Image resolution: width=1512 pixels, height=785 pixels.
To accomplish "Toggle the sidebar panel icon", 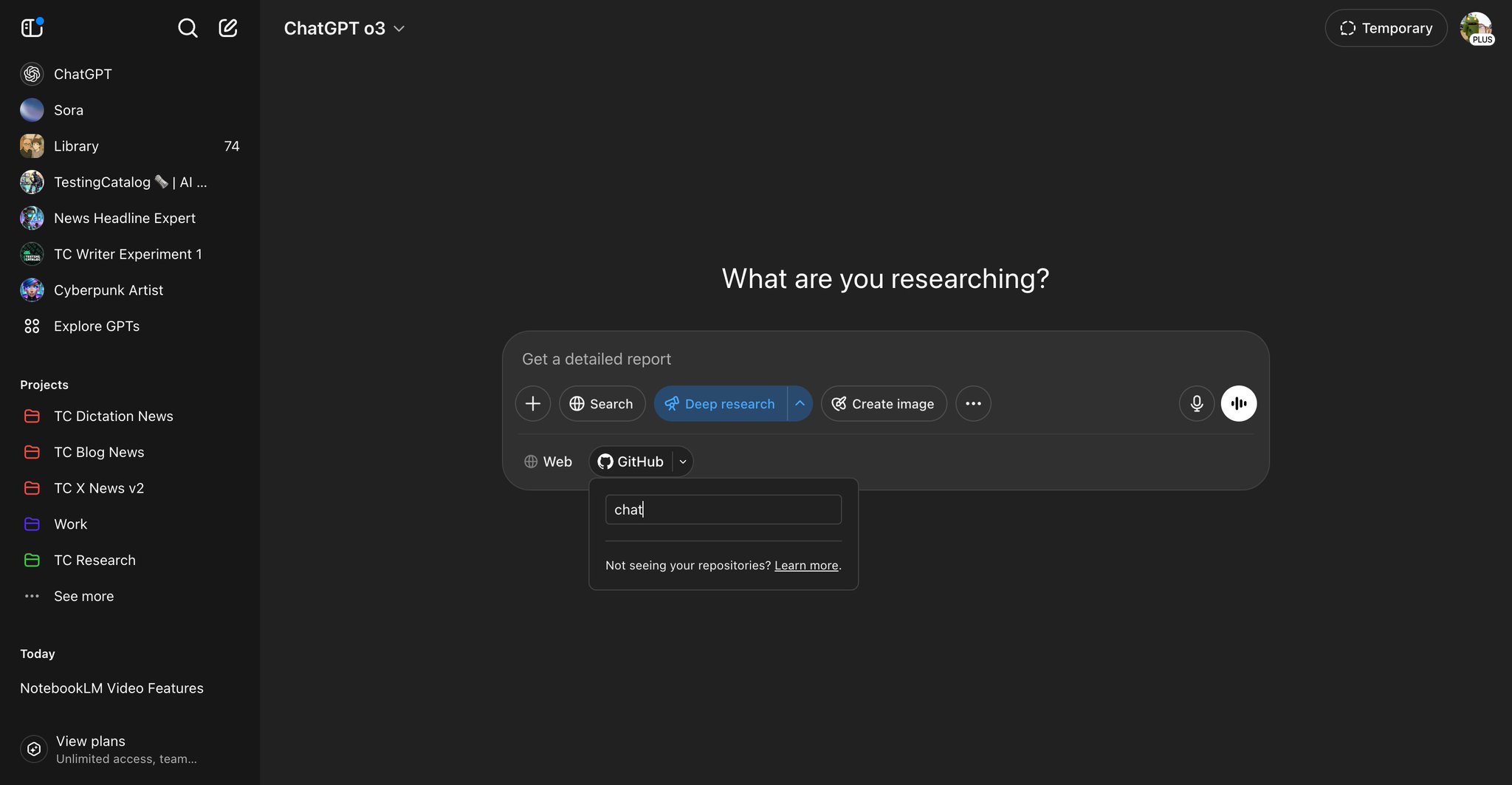I will tap(32, 28).
